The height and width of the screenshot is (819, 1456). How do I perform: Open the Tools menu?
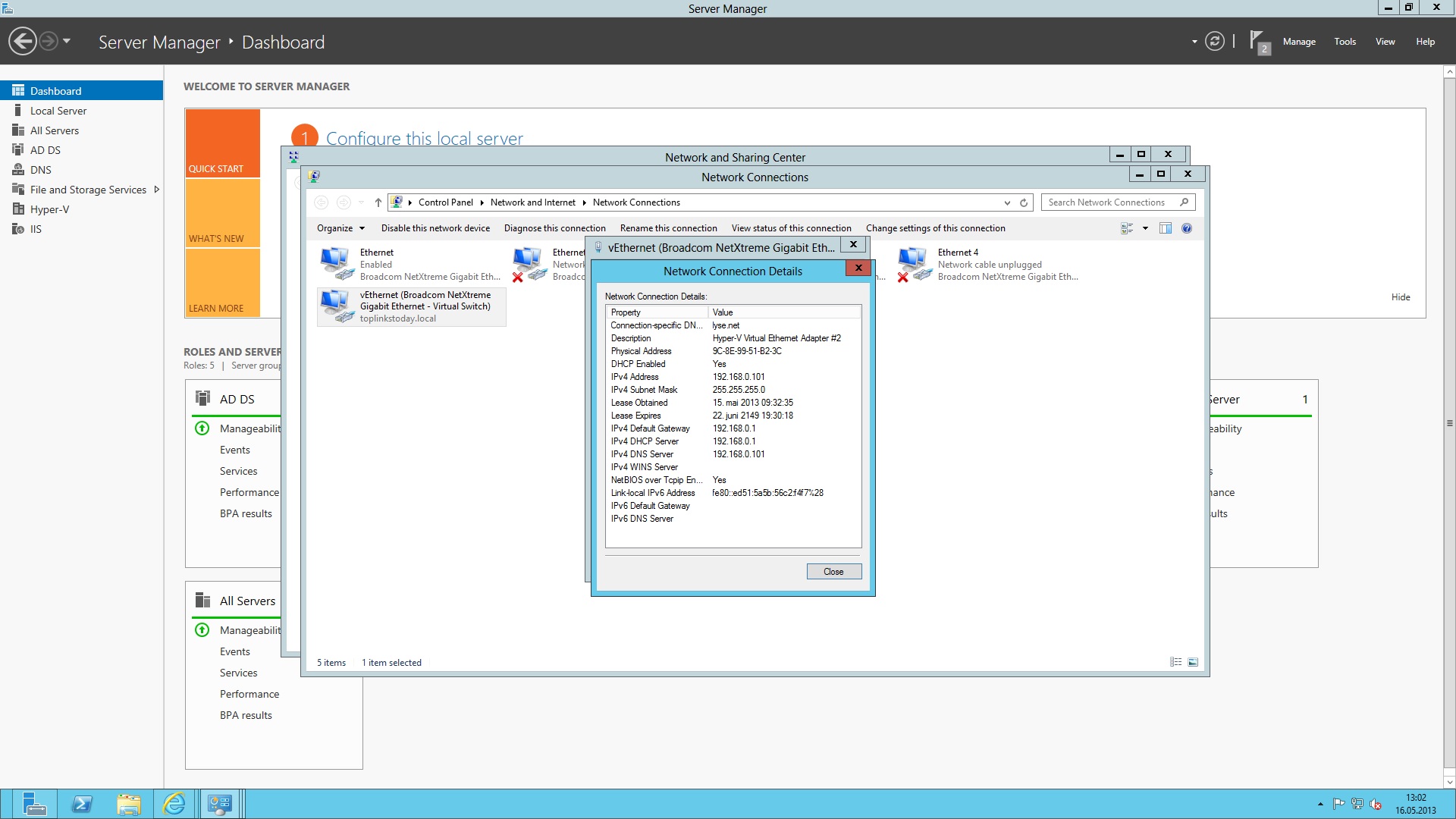point(1345,42)
